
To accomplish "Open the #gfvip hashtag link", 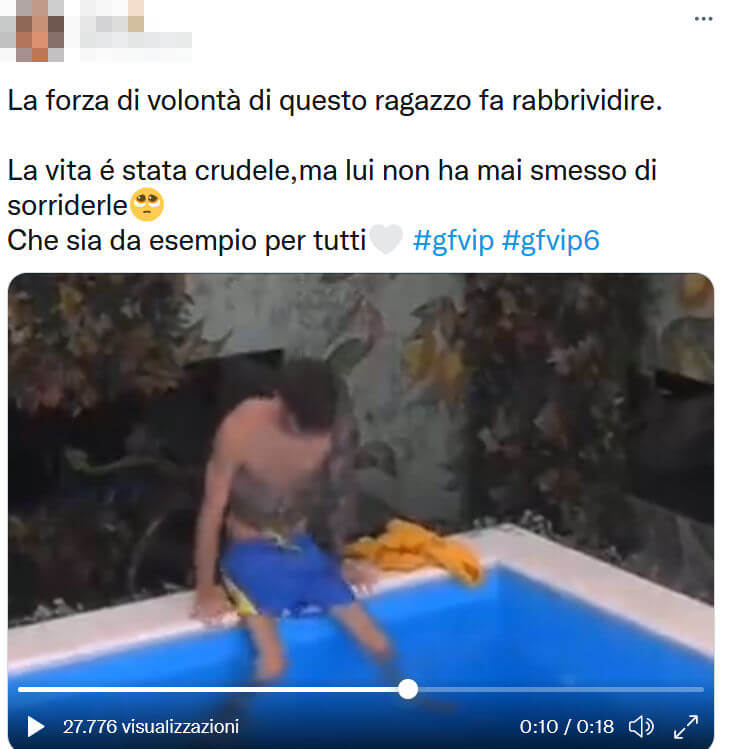I will (x=453, y=240).
